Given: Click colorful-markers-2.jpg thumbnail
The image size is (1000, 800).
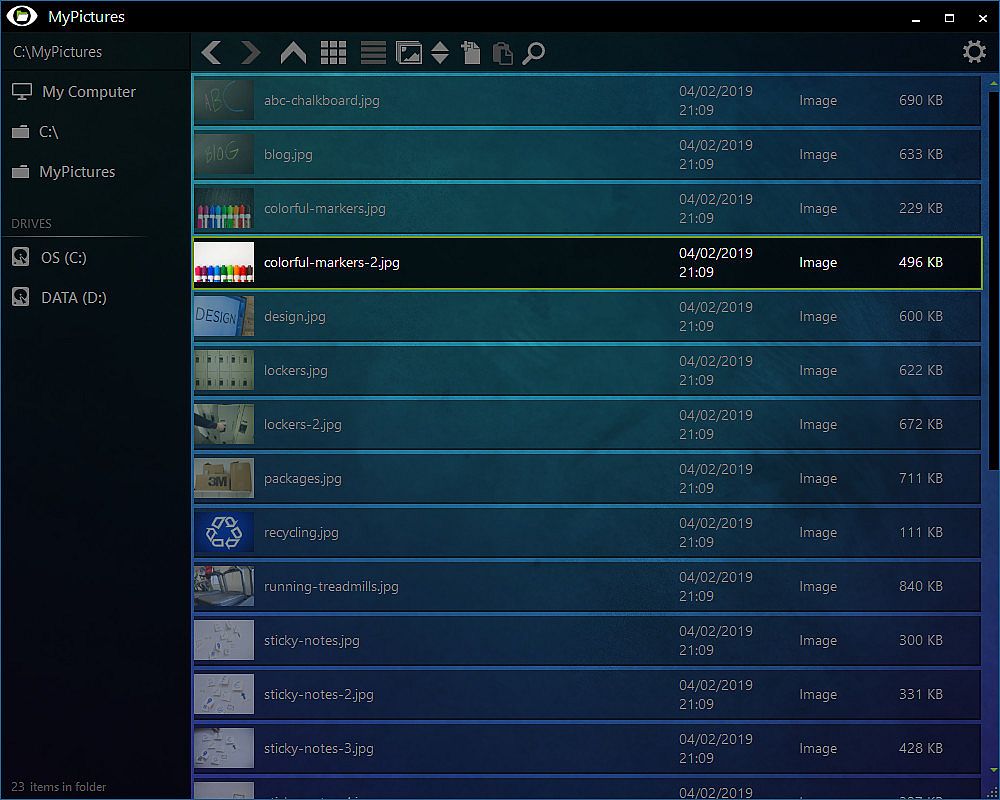Looking at the screenshot, I should (224, 262).
